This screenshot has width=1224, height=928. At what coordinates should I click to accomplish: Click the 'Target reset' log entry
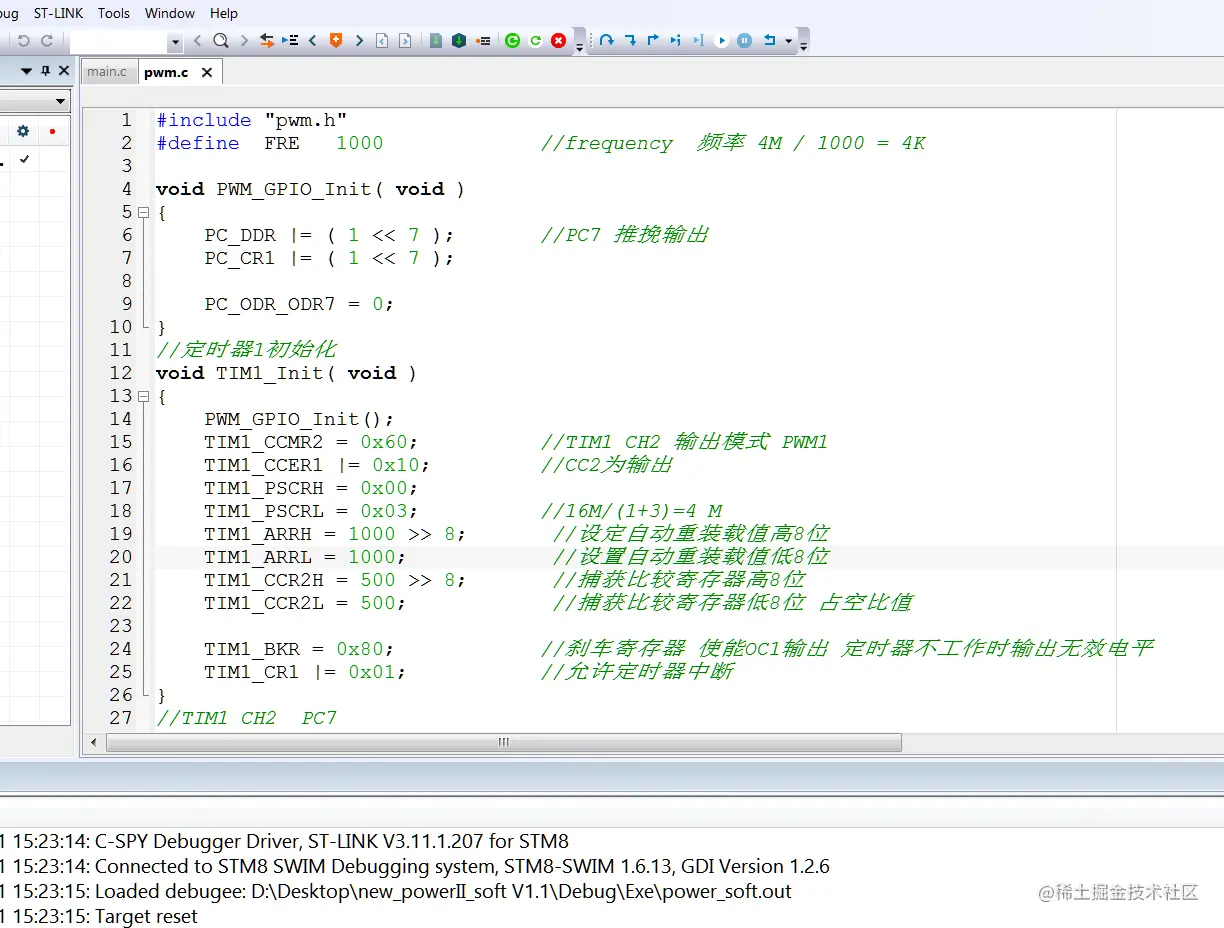click(x=99, y=916)
